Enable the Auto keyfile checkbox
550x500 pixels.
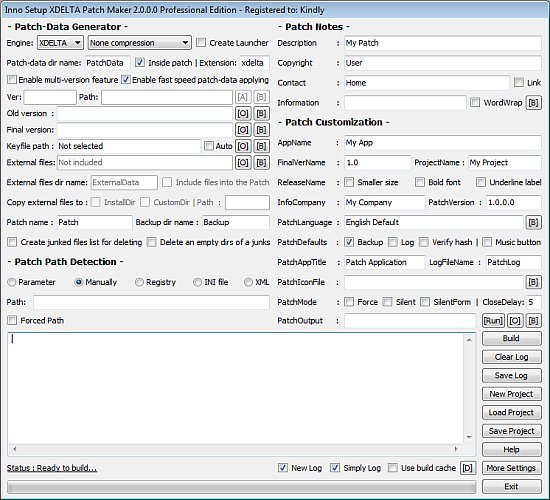point(209,146)
